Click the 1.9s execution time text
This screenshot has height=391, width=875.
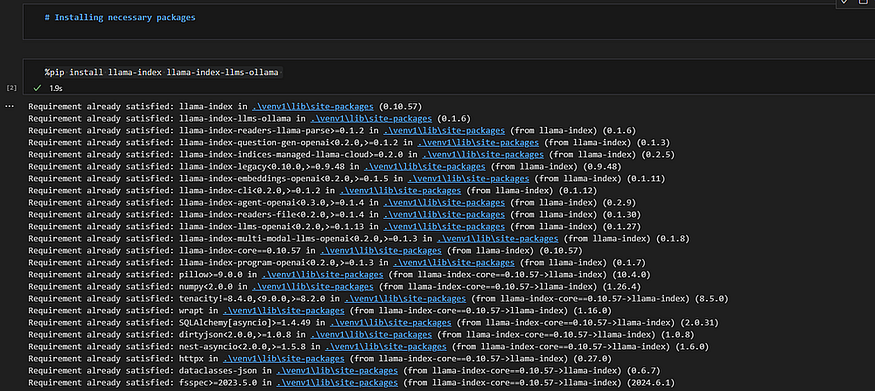[55, 88]
